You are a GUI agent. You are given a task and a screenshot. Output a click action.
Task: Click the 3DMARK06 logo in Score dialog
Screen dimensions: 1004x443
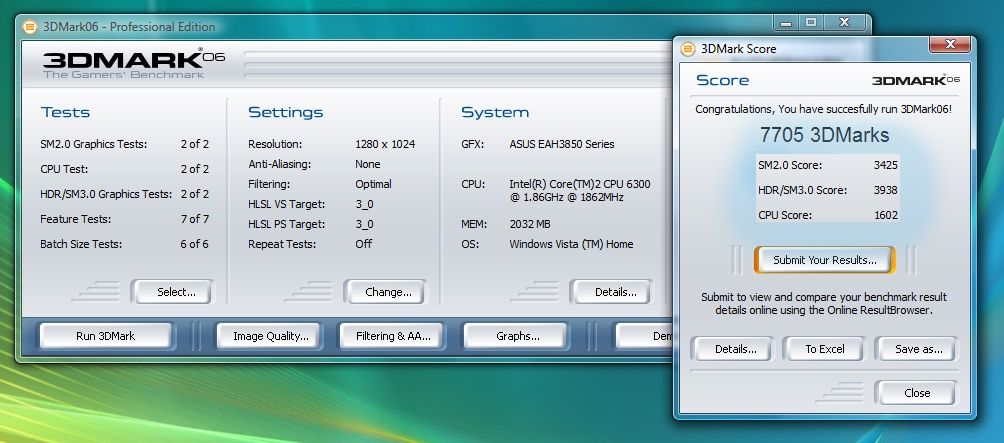click(x=916, y=80)
